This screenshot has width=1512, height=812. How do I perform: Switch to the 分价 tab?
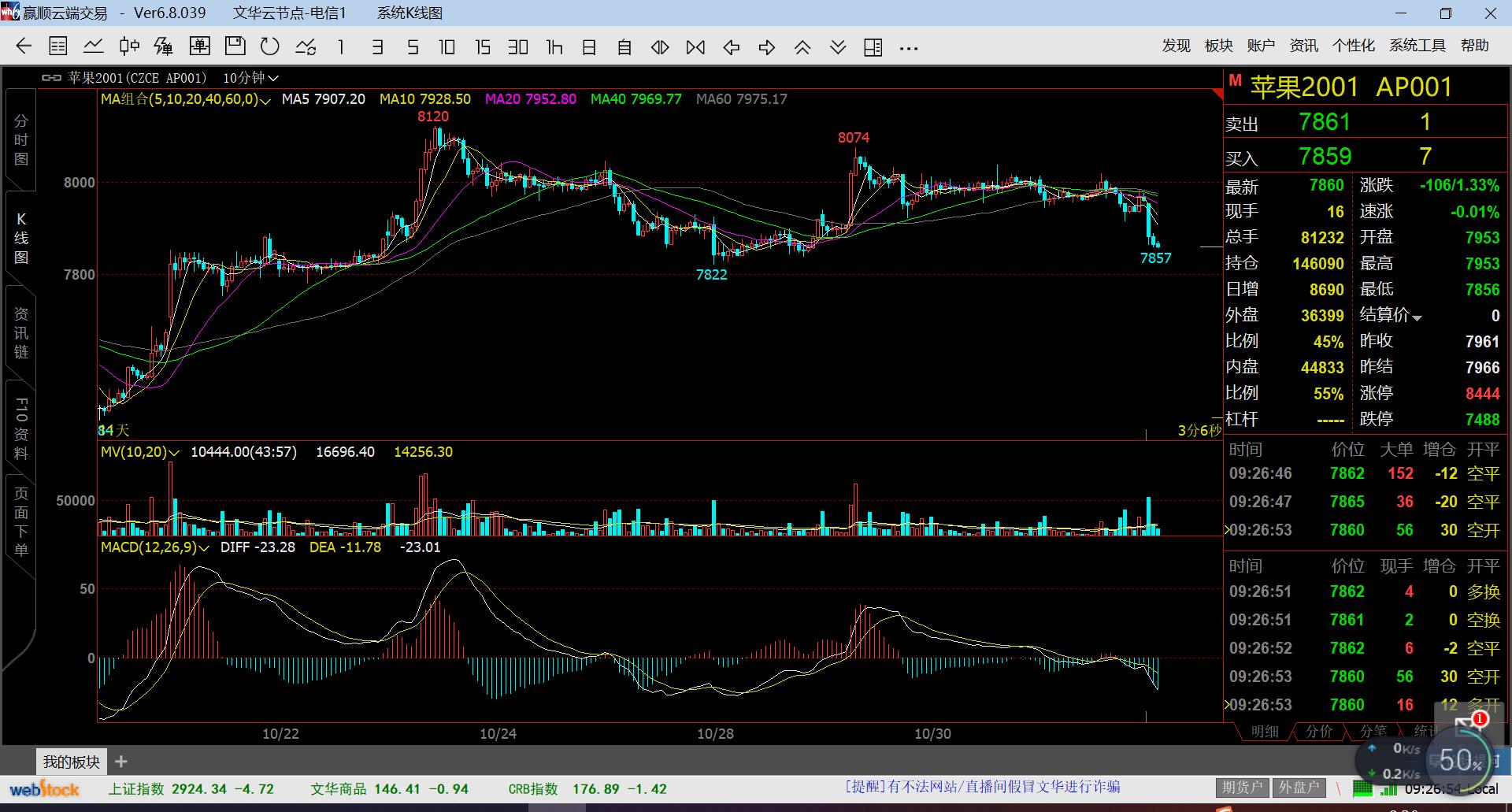point(1319,732)
